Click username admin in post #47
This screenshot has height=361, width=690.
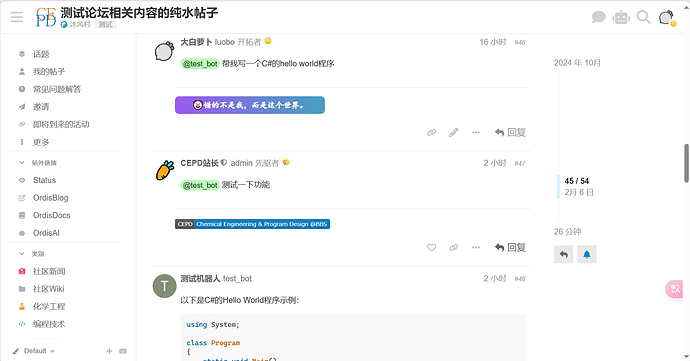242,163
